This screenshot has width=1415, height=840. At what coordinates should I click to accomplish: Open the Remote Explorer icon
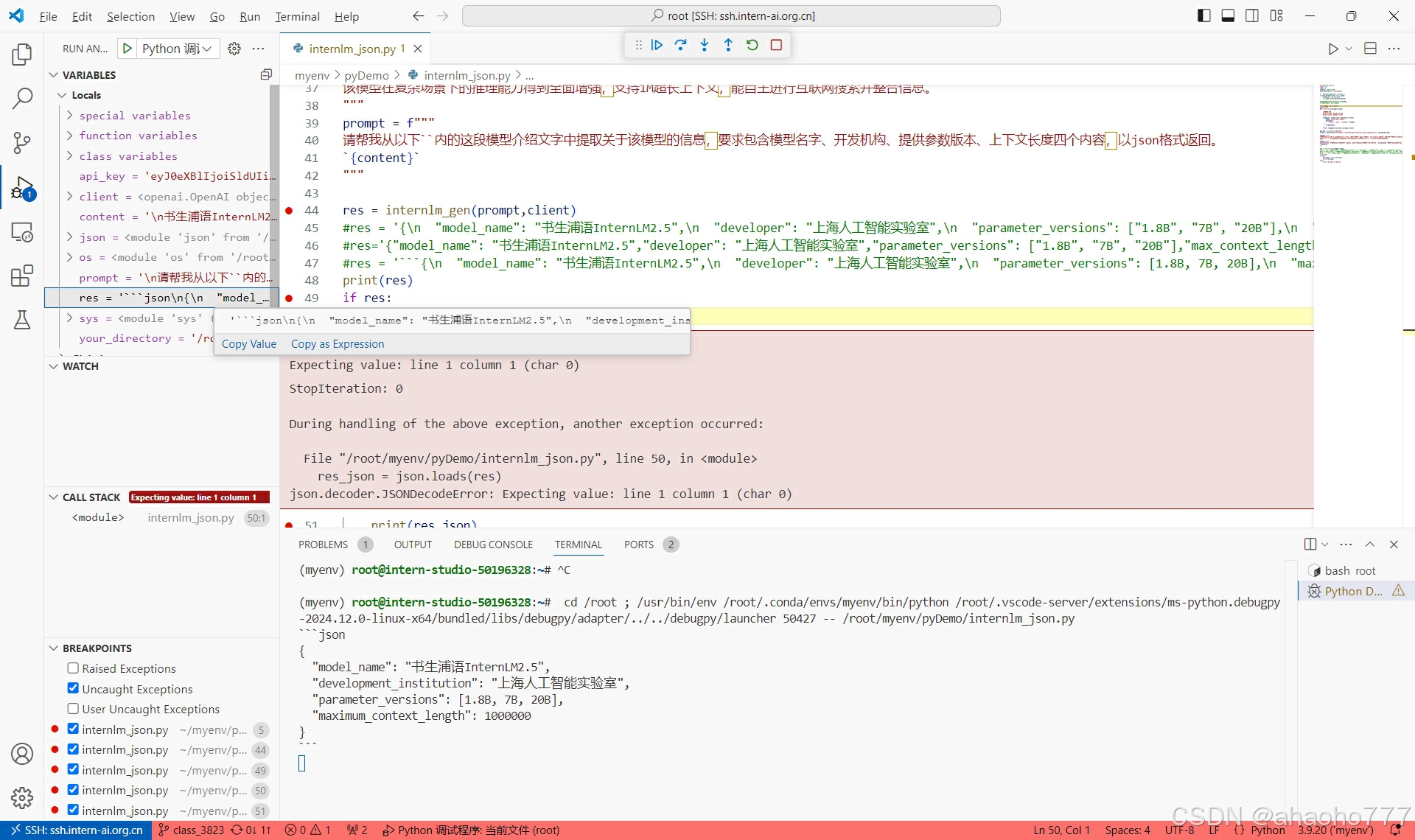point(22,232)
